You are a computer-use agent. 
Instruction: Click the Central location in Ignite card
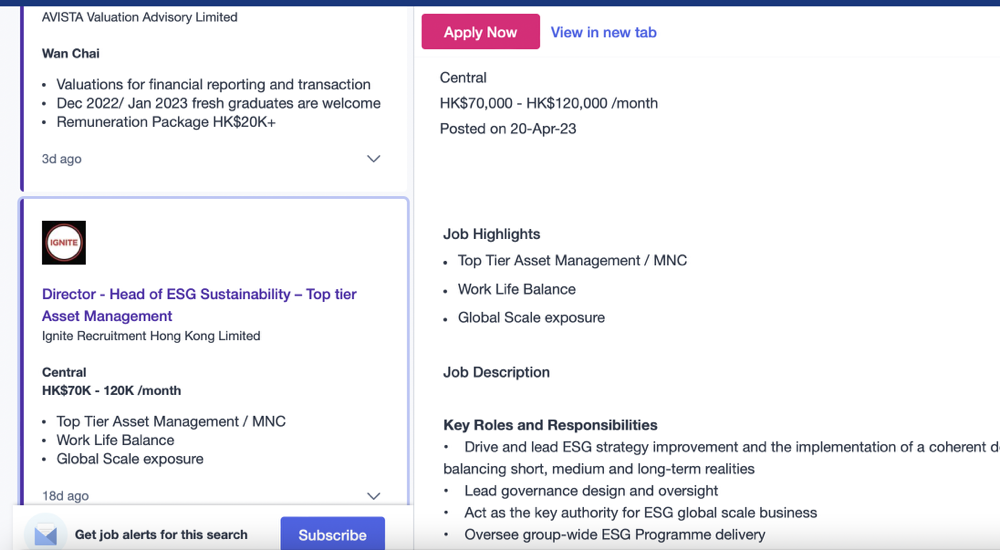coord(64,372)
